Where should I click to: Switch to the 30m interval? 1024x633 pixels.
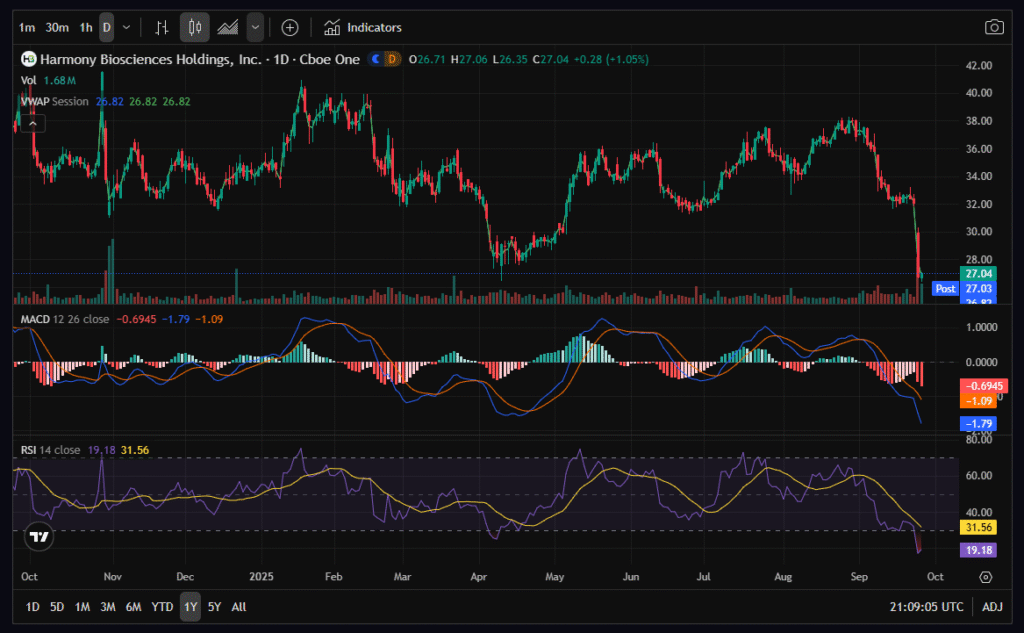pos(57,27)
